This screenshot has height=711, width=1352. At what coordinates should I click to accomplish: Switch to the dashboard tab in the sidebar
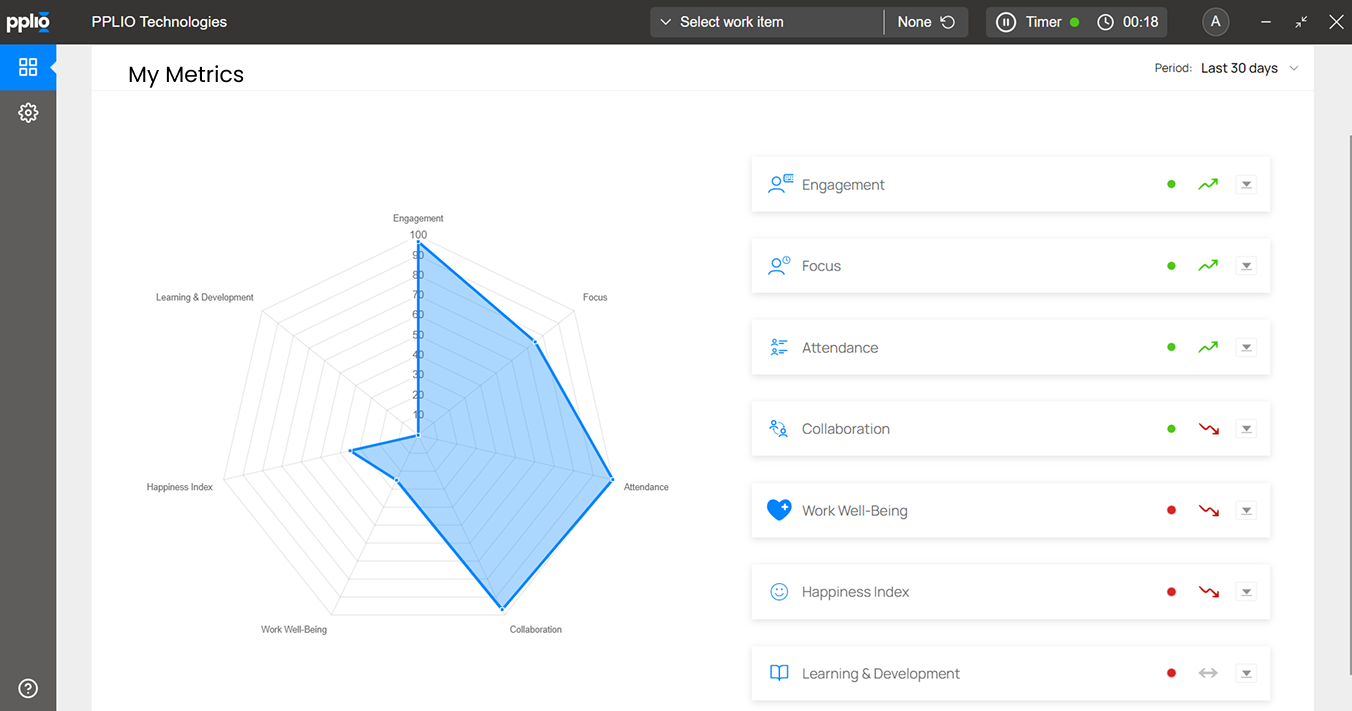(x=28, y=67)
